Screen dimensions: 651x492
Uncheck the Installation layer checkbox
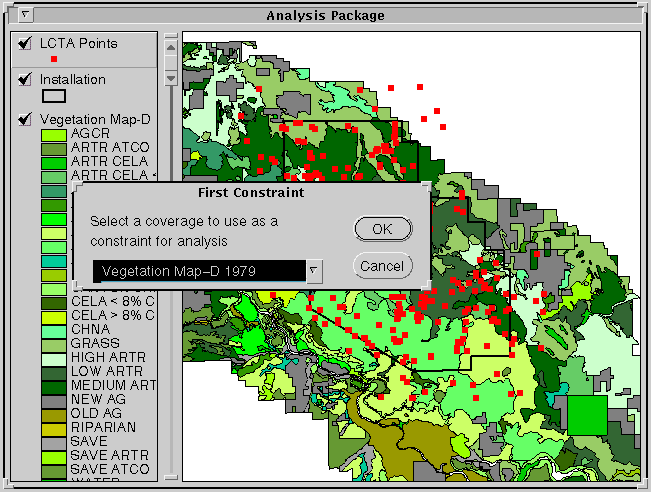[x=25, y=80]
